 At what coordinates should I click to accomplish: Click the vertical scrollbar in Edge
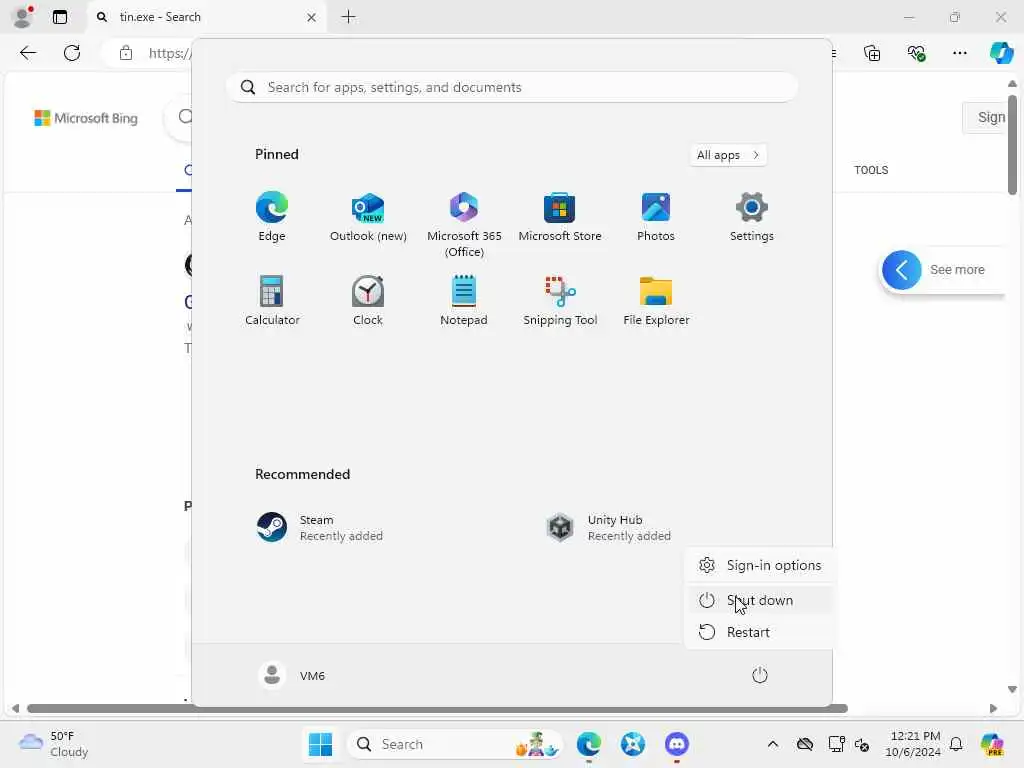[1012, 145]
